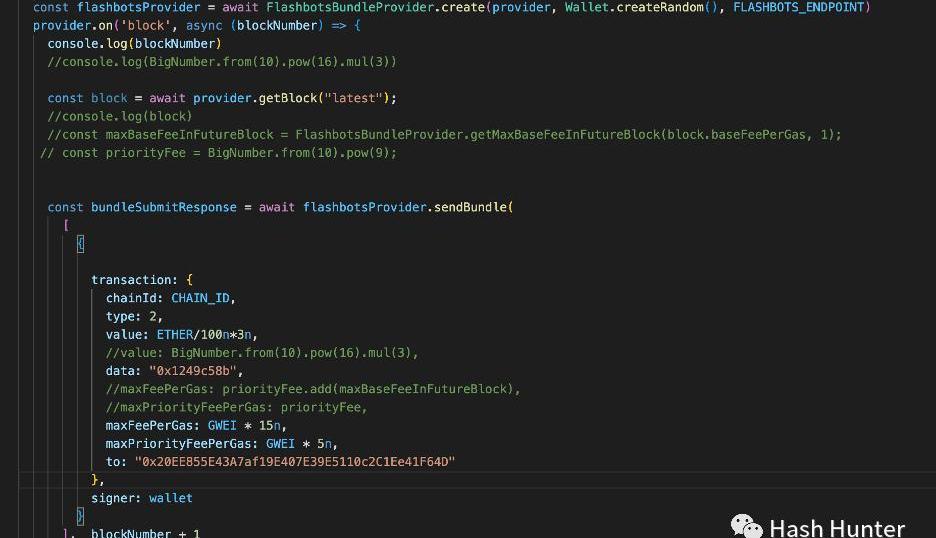This screenshot has width=936, height=538.
Task: Click the commented maxBaseFeeInFutureBlock declaration line
Action: (x=444, y=135)
